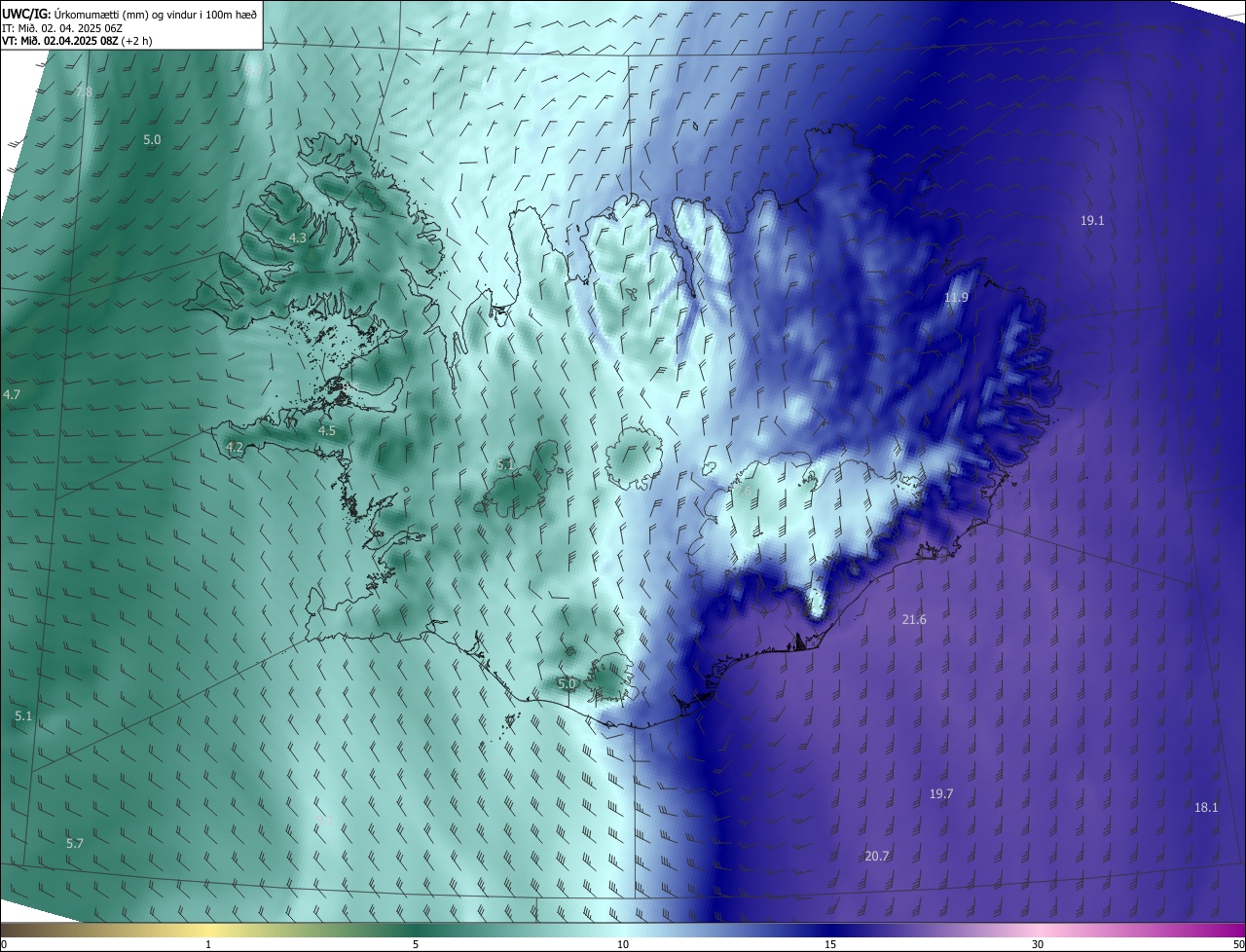
Task: Click the 18.1 value label on the map
Action: click(1206, 808)
